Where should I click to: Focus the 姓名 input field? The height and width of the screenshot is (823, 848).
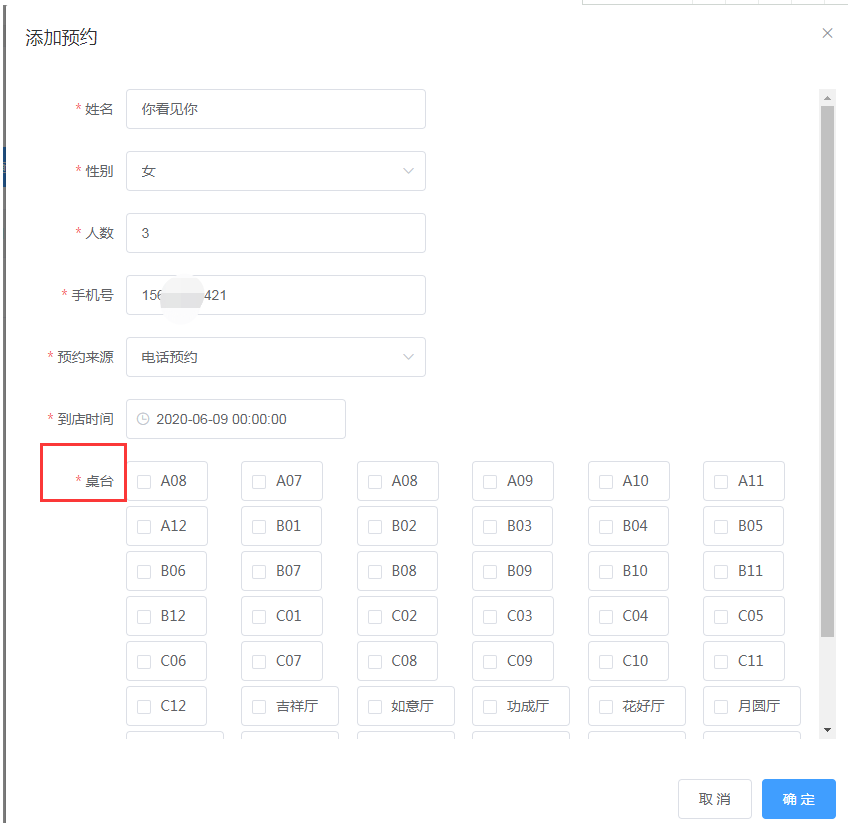tap(276, 109)
